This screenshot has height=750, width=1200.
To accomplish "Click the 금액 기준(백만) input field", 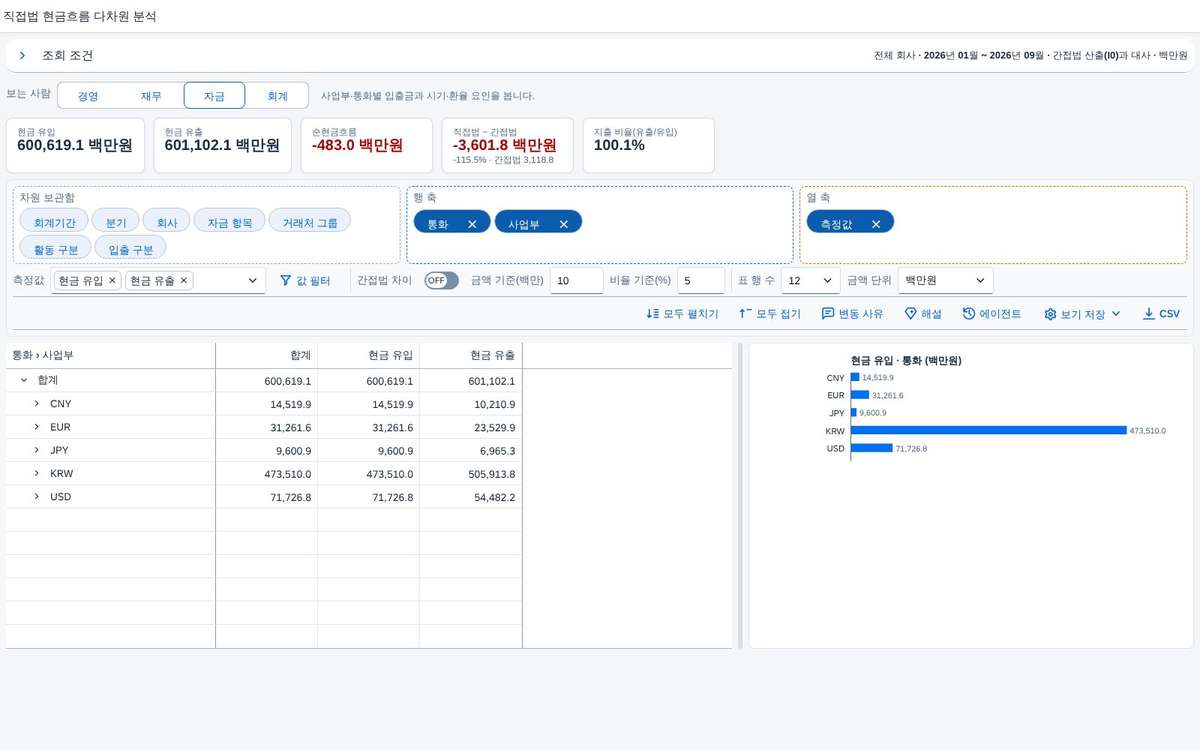I will [576, 281].
